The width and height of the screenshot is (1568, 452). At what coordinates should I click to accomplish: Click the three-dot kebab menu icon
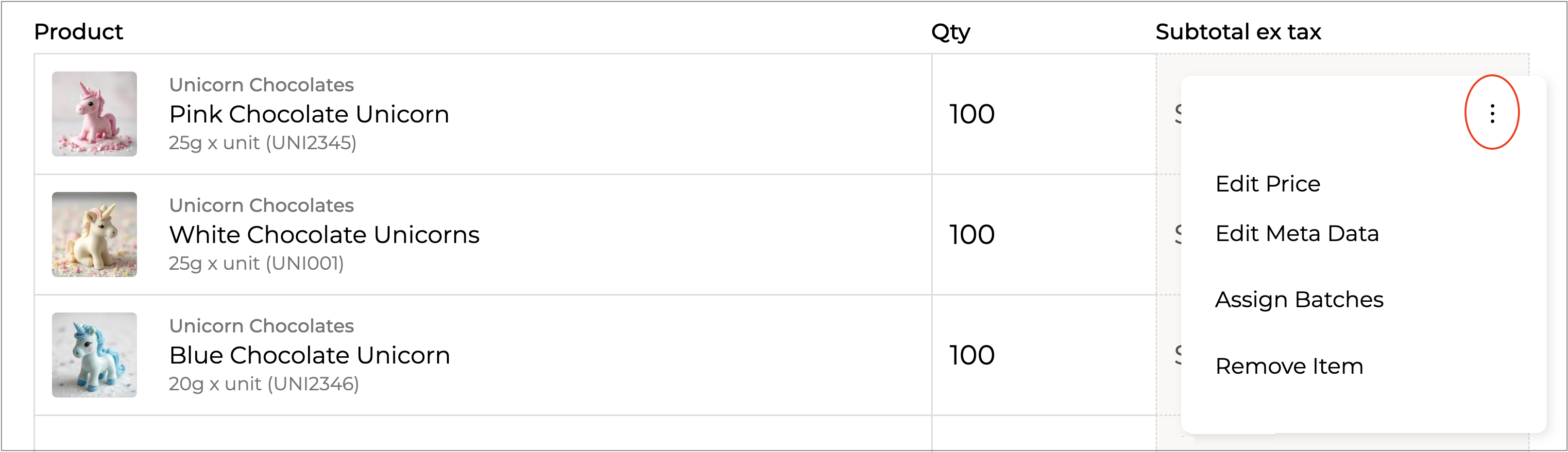click(1492, 113)
